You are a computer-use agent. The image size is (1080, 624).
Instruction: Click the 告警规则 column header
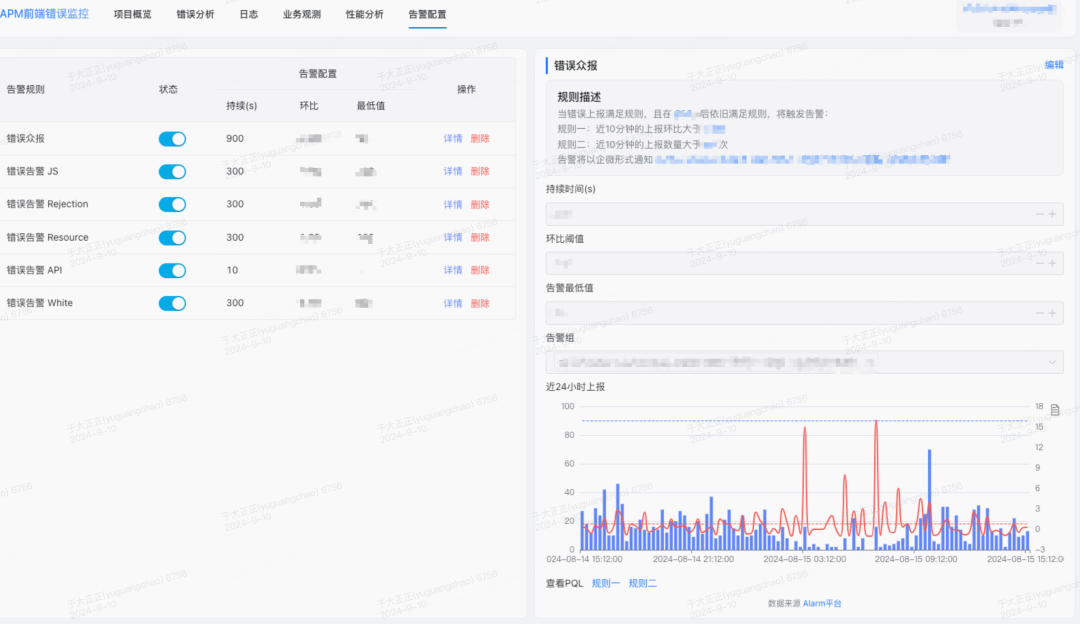pos(25,89)
